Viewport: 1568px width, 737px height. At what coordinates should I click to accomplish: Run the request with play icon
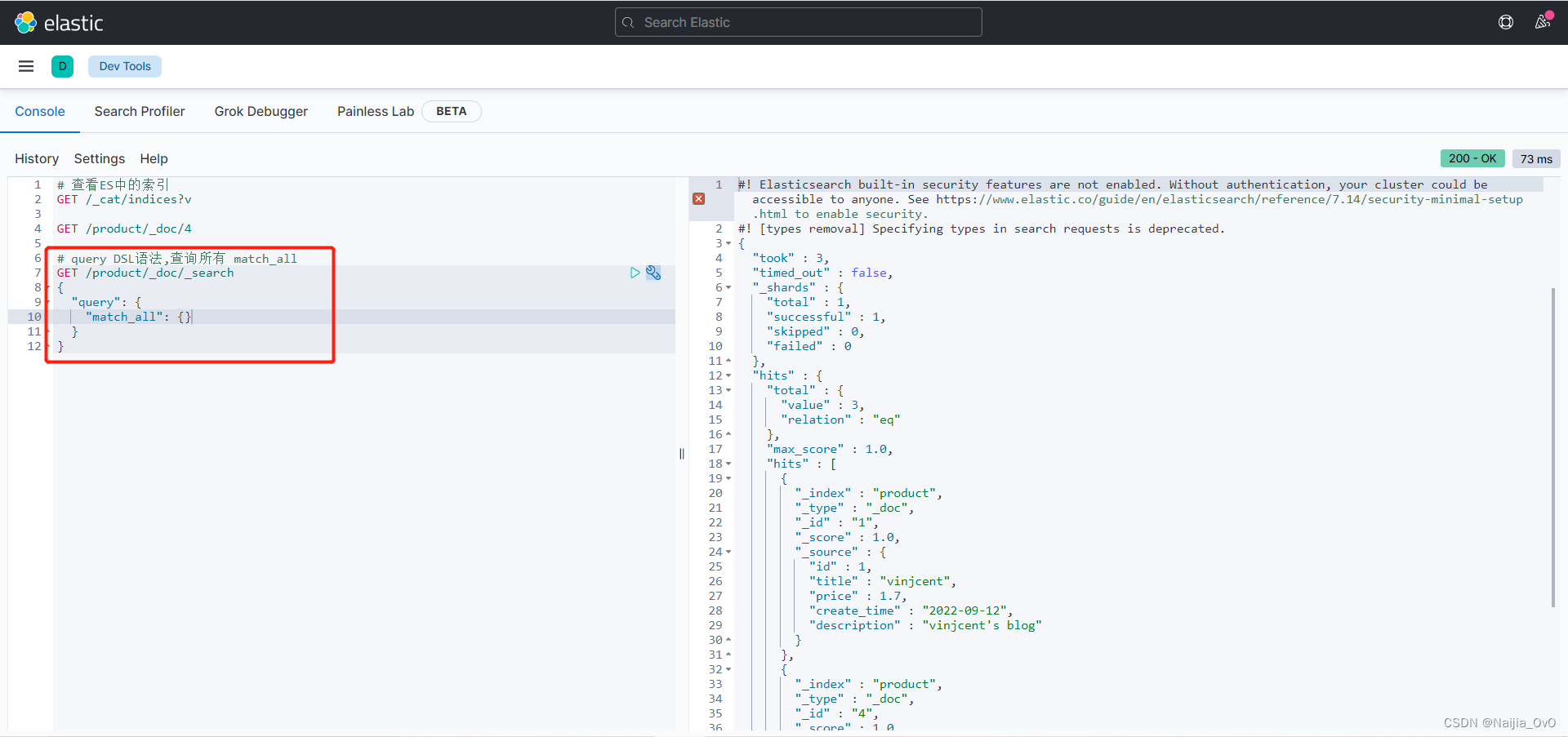635,273
